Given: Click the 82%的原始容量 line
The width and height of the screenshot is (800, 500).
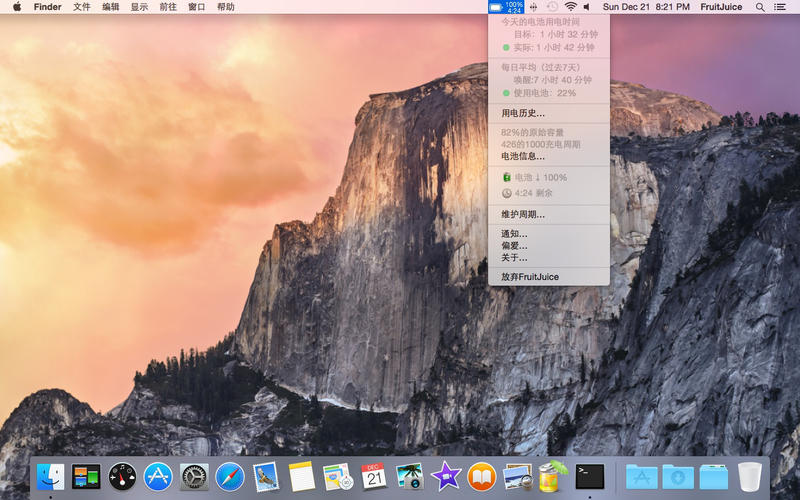Looking at the screenshot, I should click(532, 133).
